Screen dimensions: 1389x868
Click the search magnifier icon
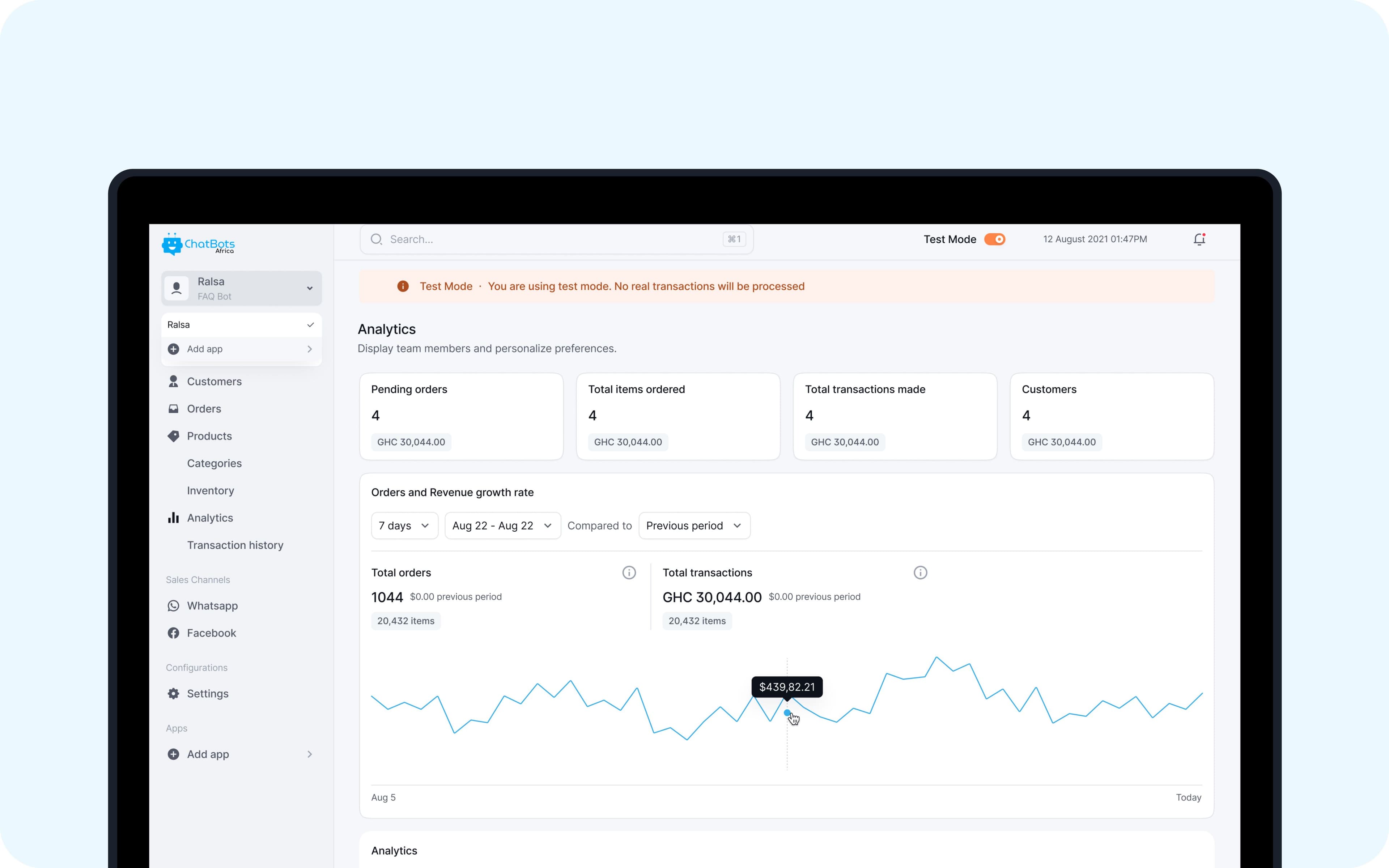pos(377,239)
